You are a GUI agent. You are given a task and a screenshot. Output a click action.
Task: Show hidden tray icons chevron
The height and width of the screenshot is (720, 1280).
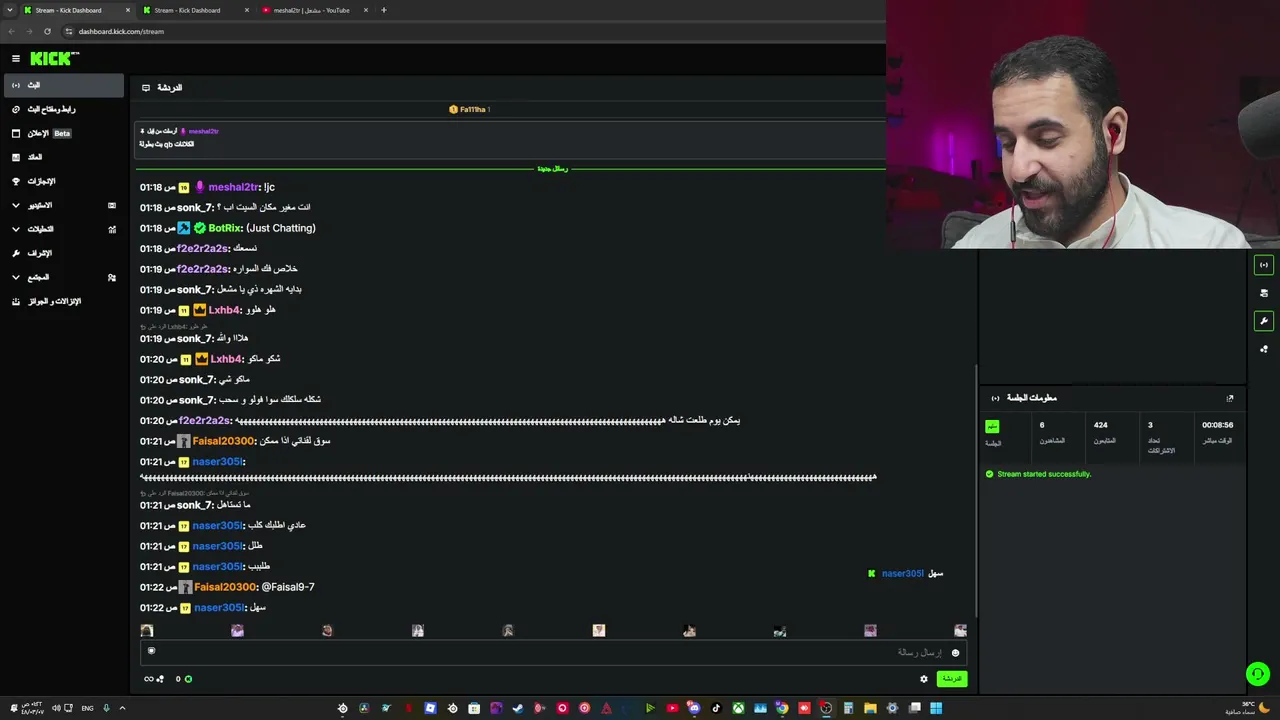coord(122,708)
